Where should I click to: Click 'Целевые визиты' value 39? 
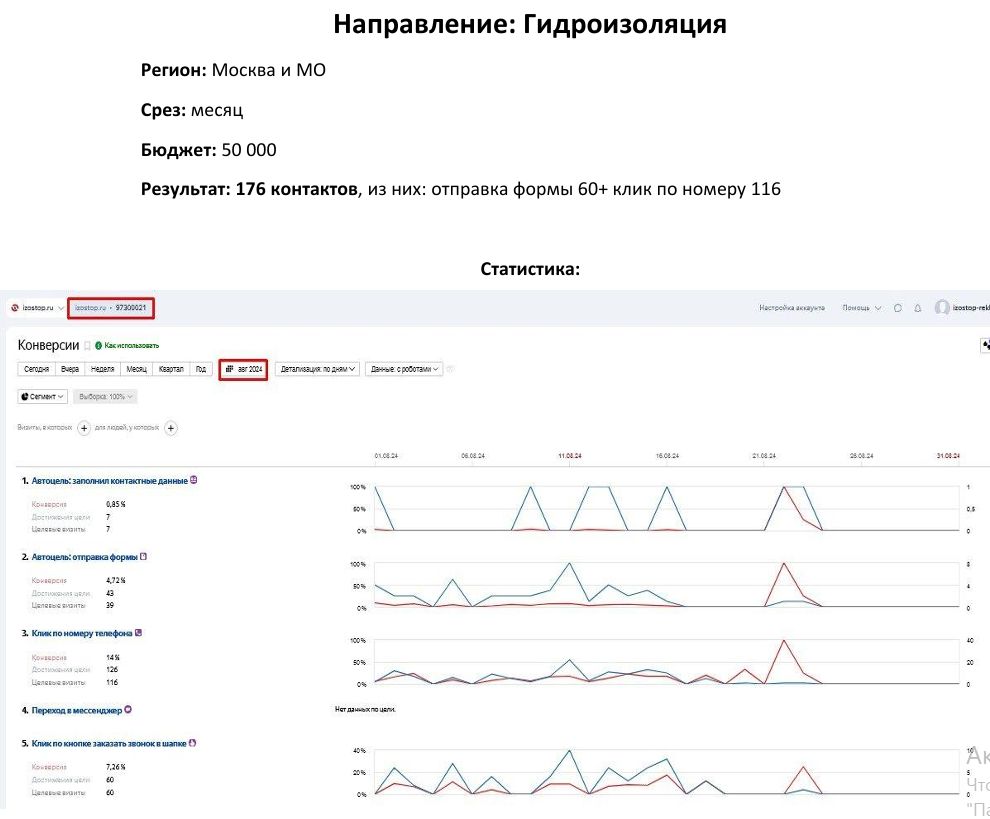coord(110,605)
